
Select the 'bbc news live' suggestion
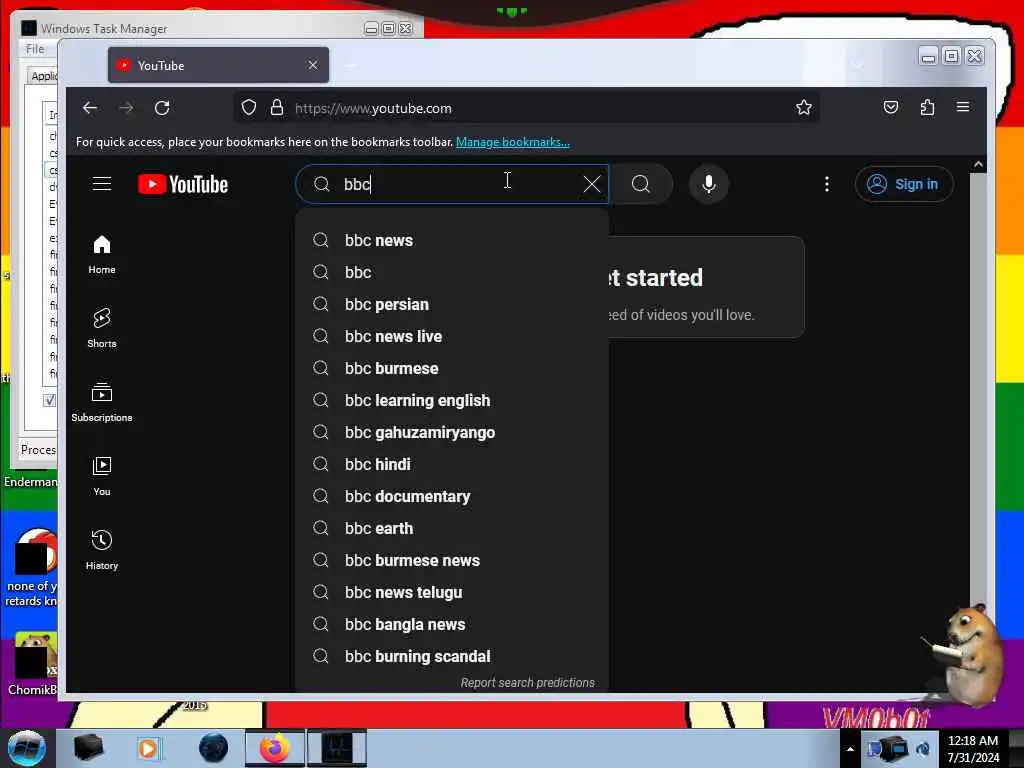point(452,336)
